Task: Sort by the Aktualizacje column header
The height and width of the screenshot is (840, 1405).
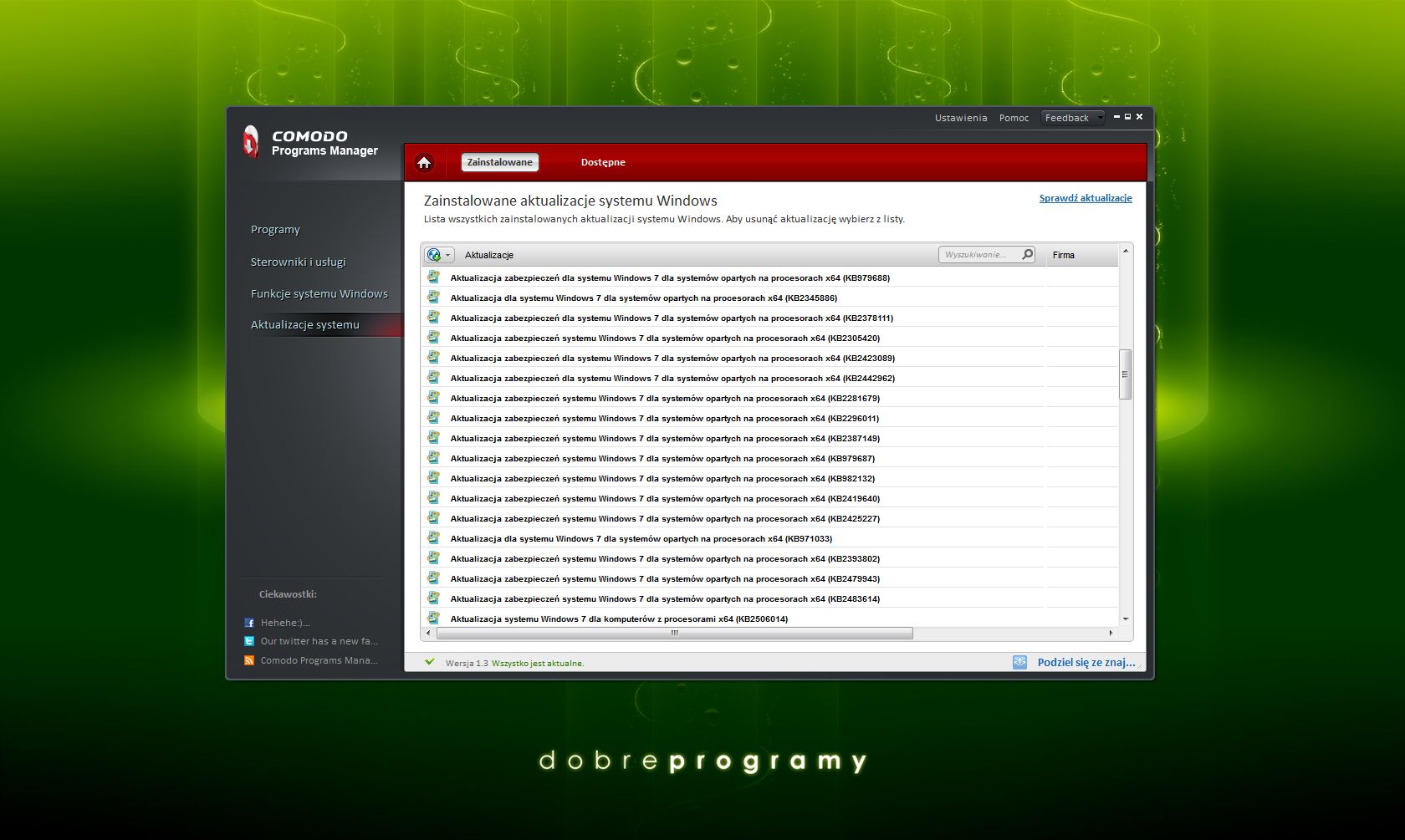Action: [x=488, y=255]
